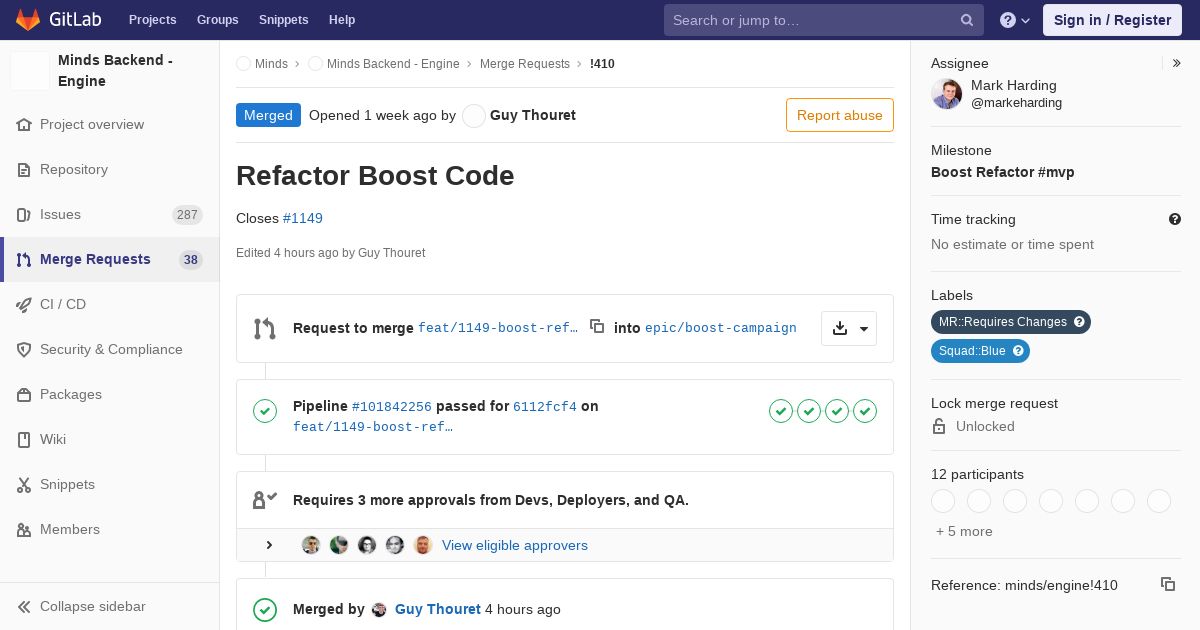Click the GitLab fox logo
Screen dimensions: 1200x630
click(x=27, y=19)
